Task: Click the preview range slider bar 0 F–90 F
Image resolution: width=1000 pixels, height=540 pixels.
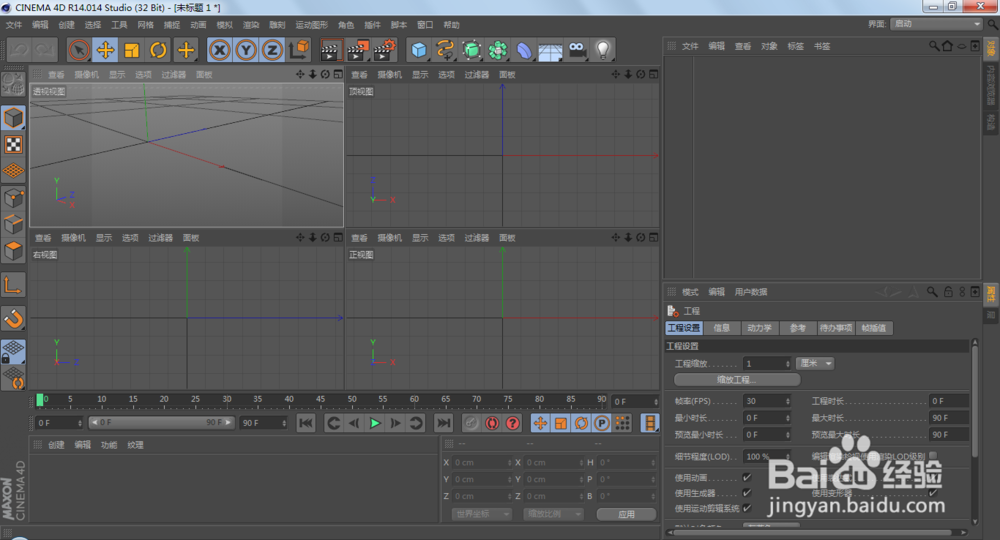Action: click(162, 422)
